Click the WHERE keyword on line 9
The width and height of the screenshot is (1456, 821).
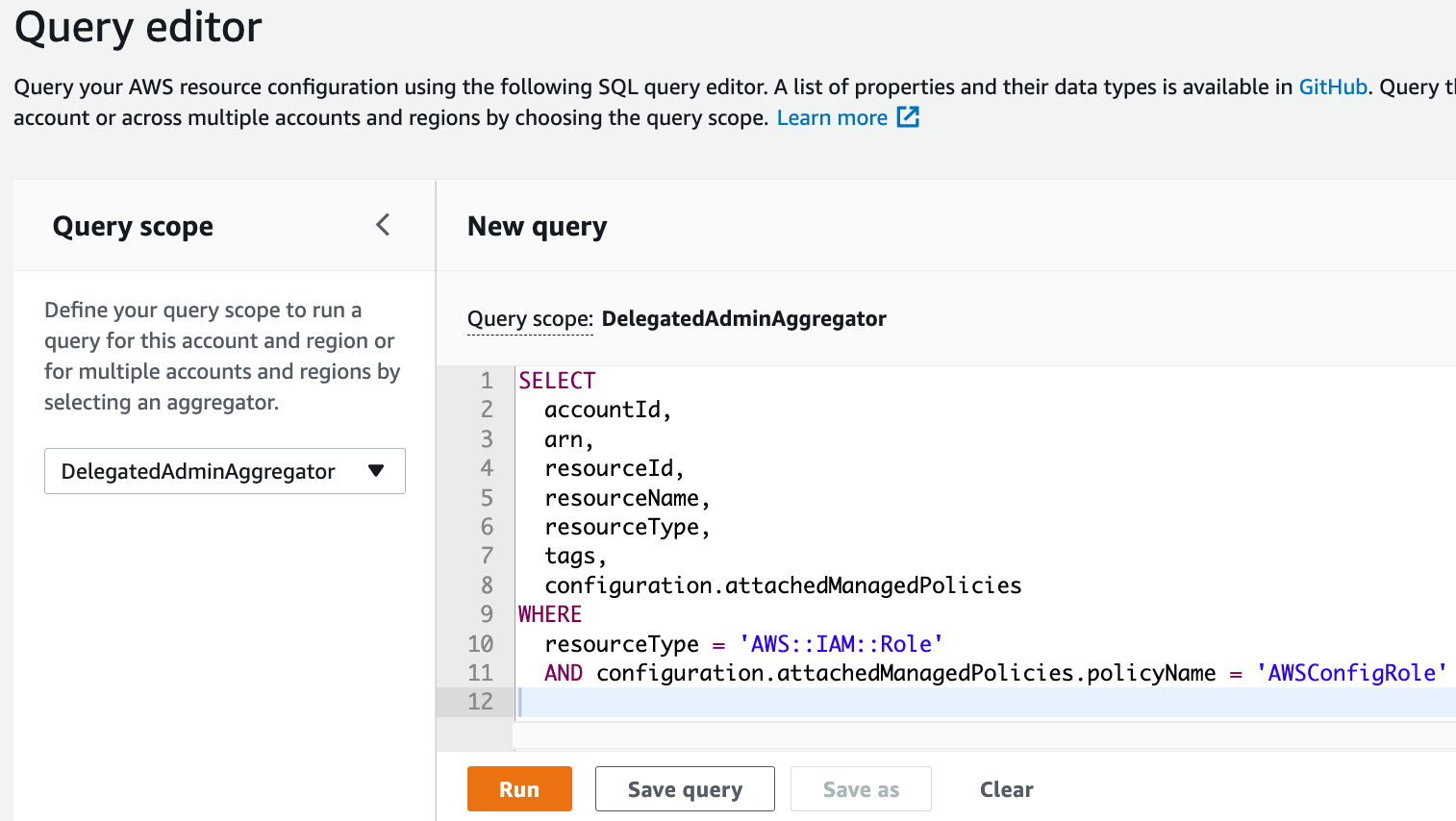pos(549,613)
